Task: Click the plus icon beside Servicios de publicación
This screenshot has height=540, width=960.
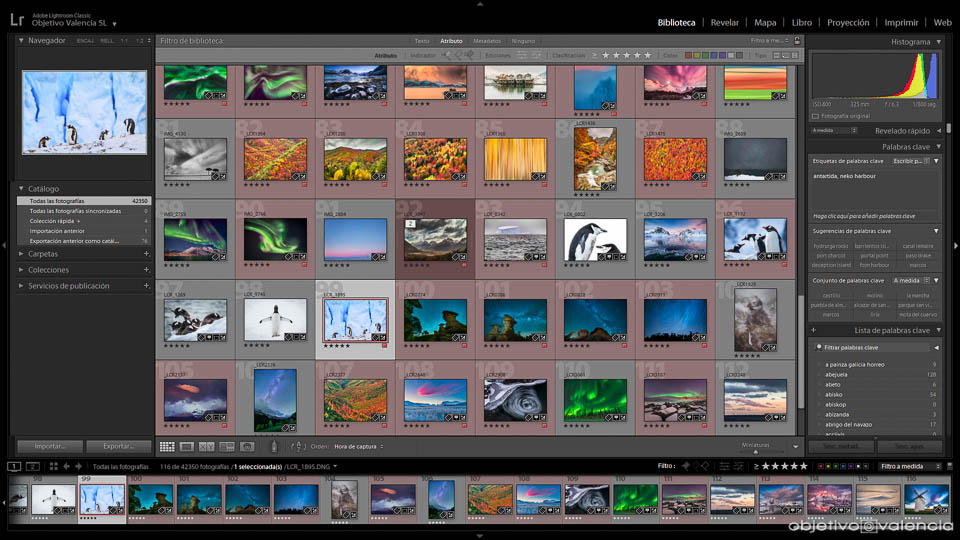Action: click(146, 285)
